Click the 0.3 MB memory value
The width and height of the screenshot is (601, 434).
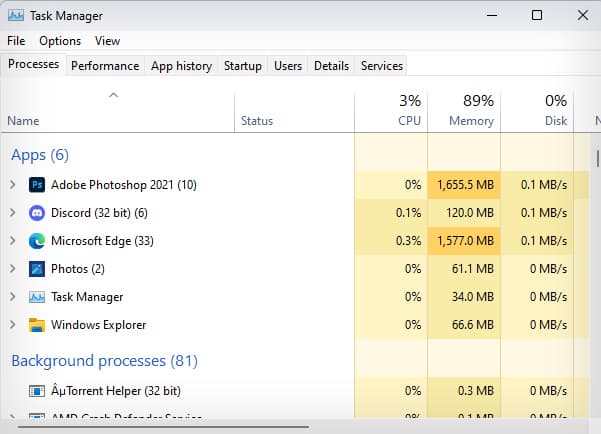coord(476,391)
